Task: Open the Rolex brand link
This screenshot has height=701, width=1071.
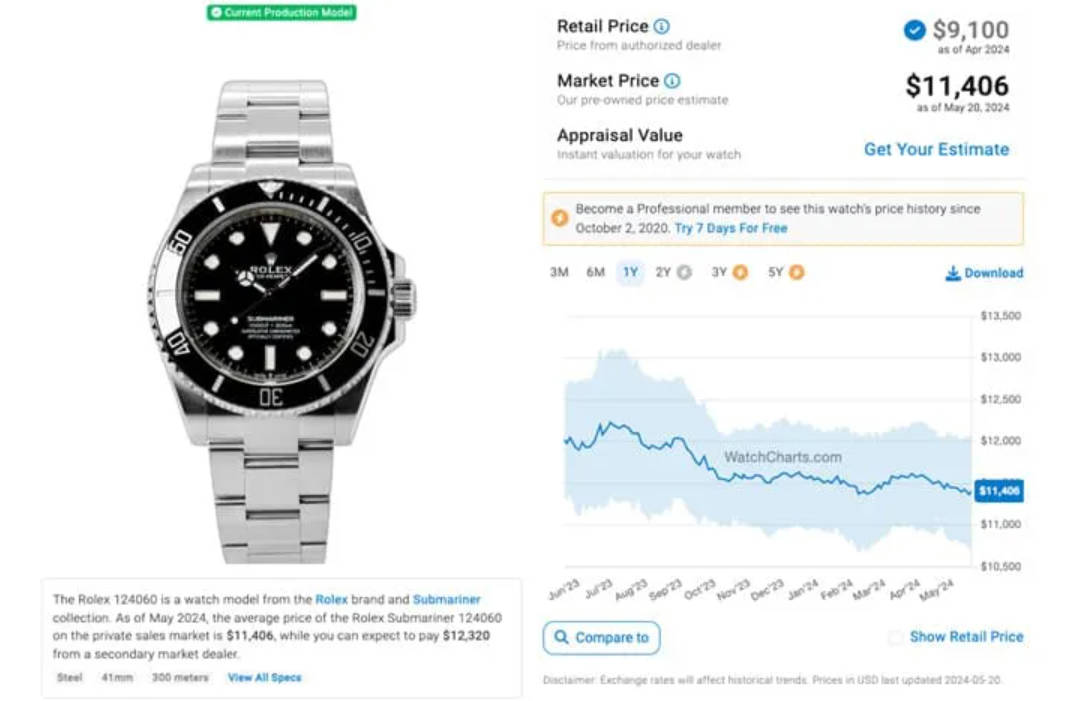Action: 331,599
